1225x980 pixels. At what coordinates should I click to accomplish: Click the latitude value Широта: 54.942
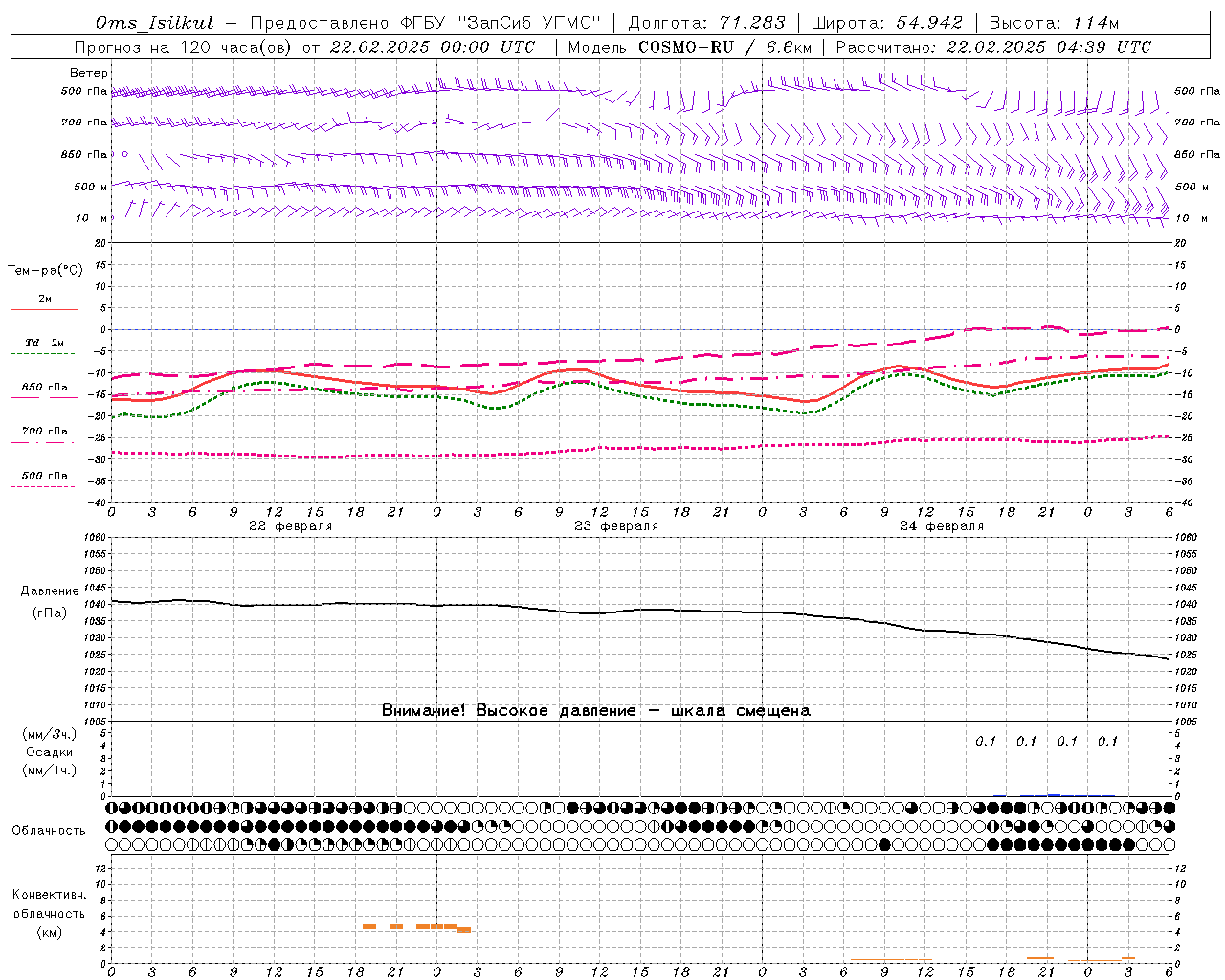(x=886, y=23)
